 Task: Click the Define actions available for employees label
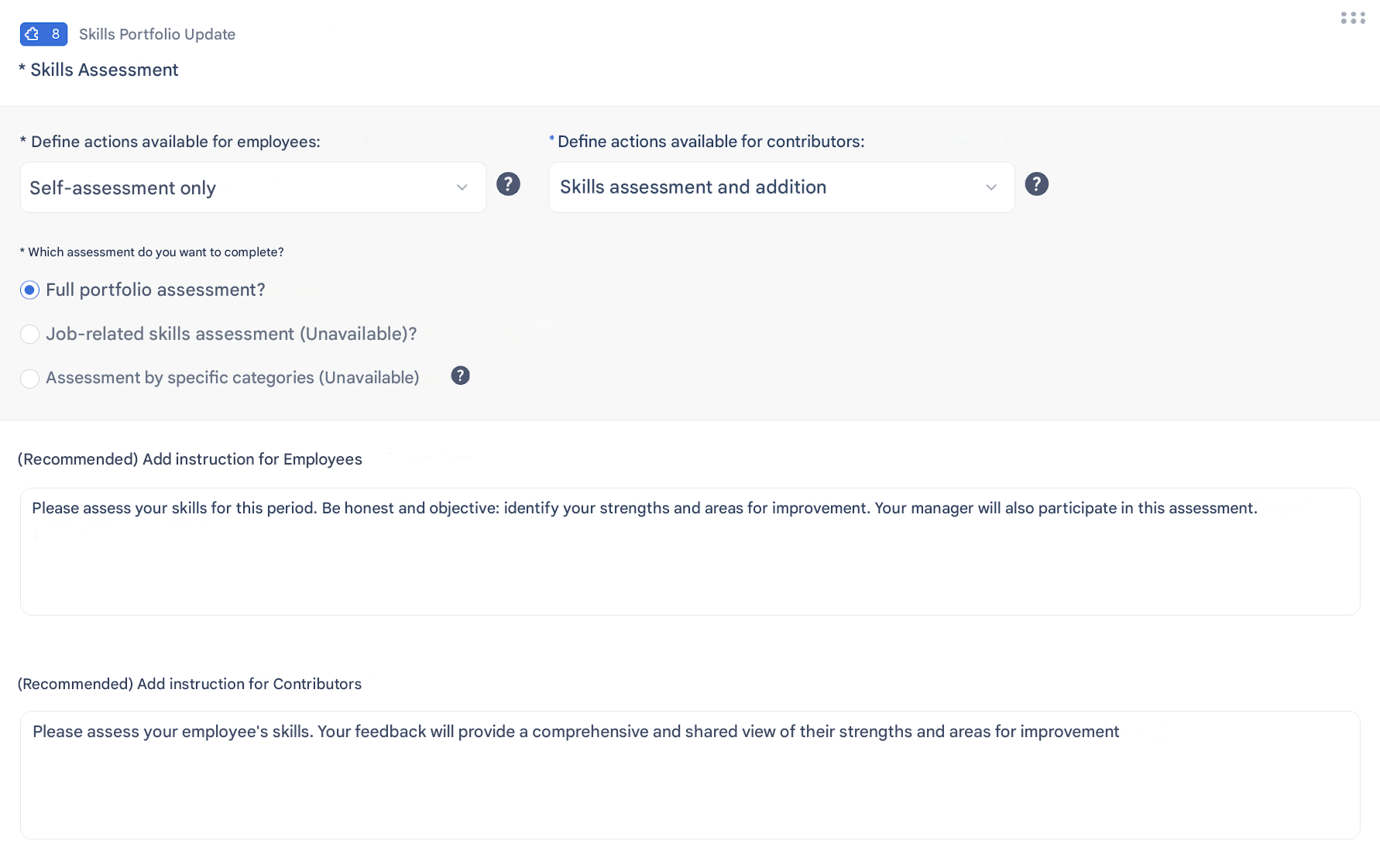175,142
